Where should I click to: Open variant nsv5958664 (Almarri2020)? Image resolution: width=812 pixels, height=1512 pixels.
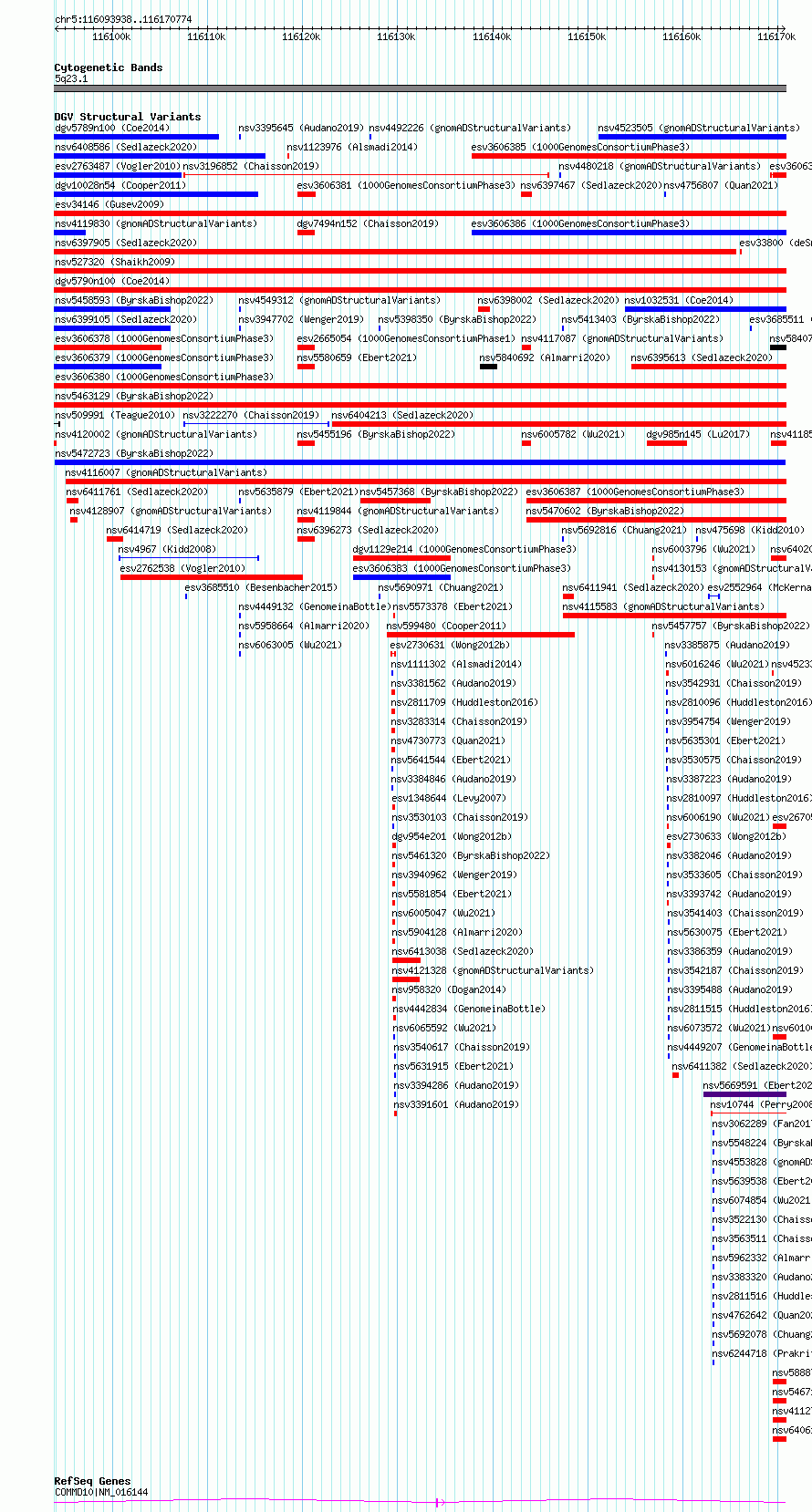tap(304, 626)
